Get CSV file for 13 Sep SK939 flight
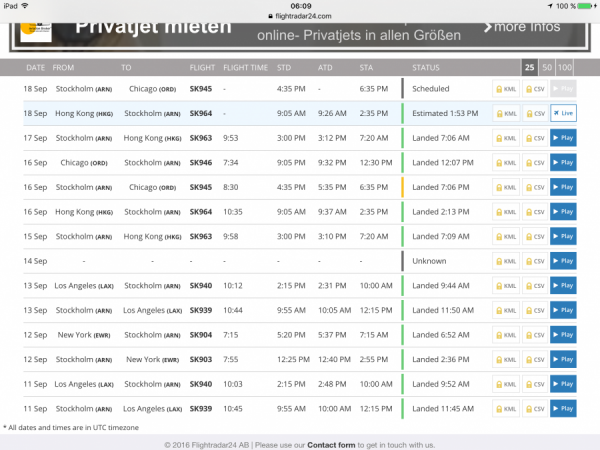The height and width of the screenshot is (450, 600). pos(535,309)
